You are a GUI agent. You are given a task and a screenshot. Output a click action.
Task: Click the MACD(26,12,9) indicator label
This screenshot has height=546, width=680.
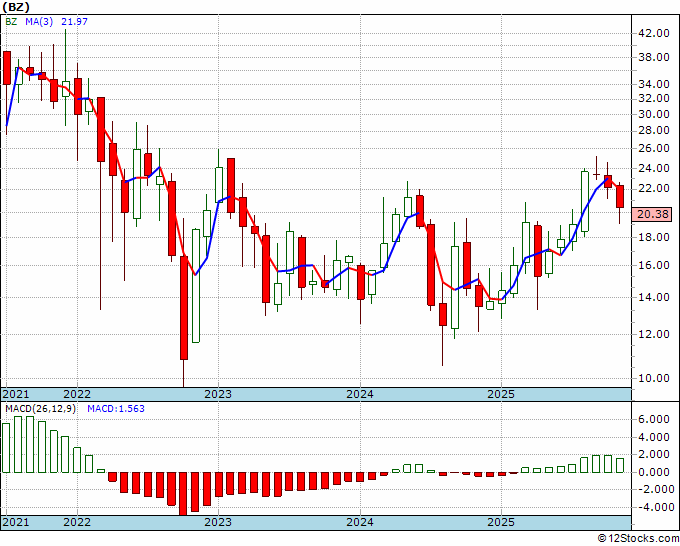[x=40, y=409]
